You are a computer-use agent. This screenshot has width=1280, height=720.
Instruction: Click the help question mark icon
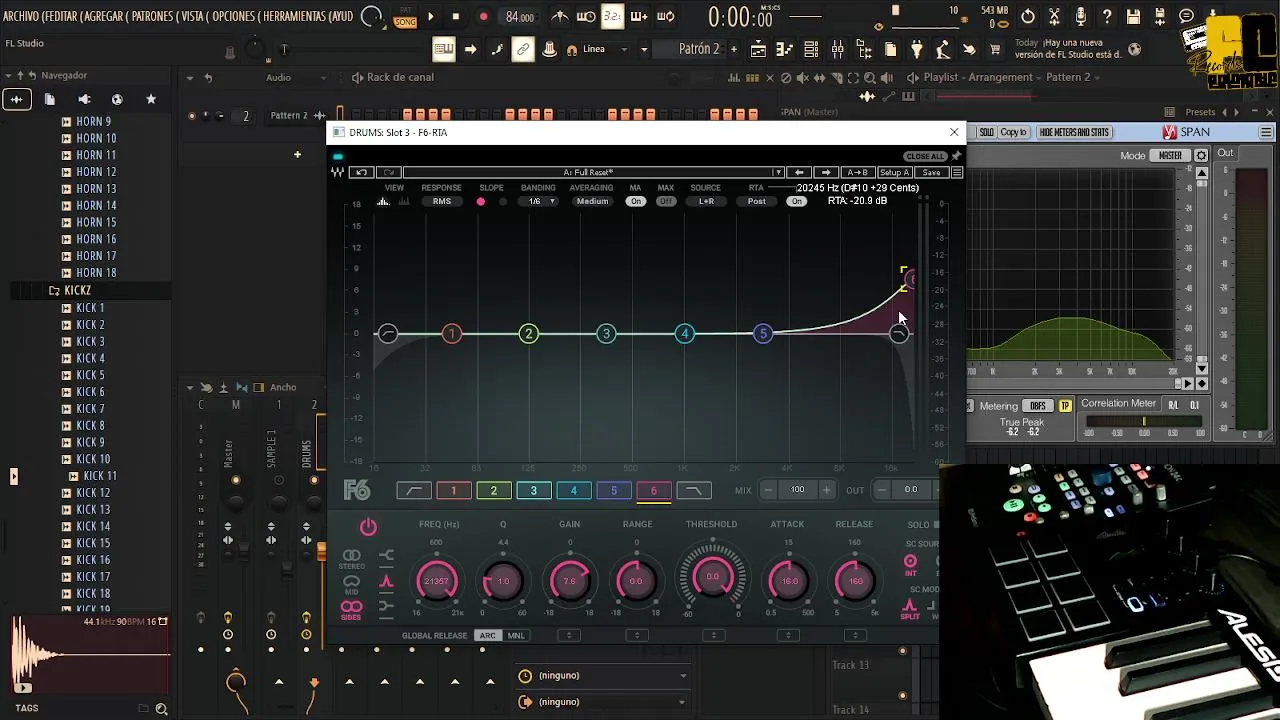[x=1107, y=17]
